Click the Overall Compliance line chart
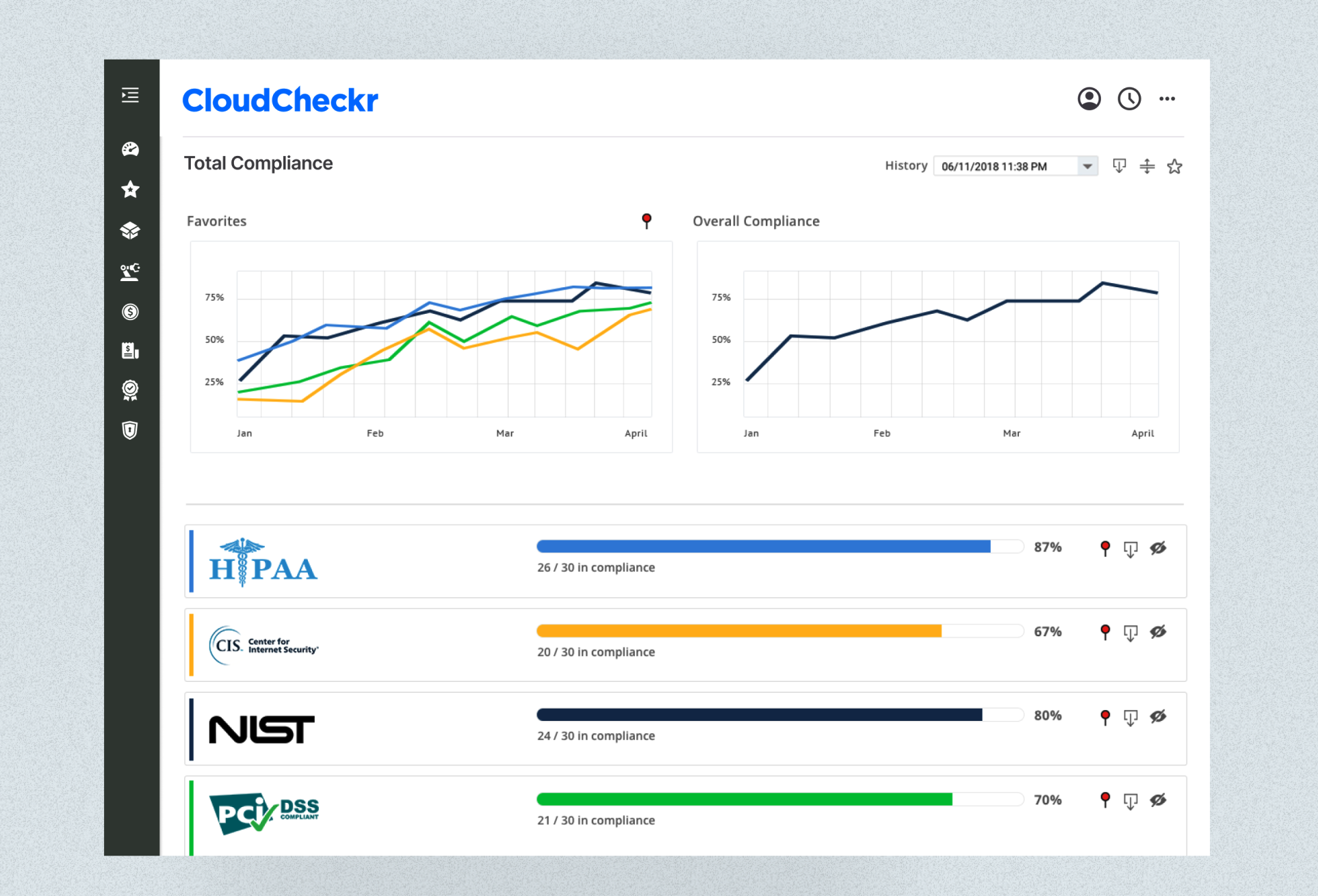This screenshot has height=896, width=1318. [x=938, y=346]
